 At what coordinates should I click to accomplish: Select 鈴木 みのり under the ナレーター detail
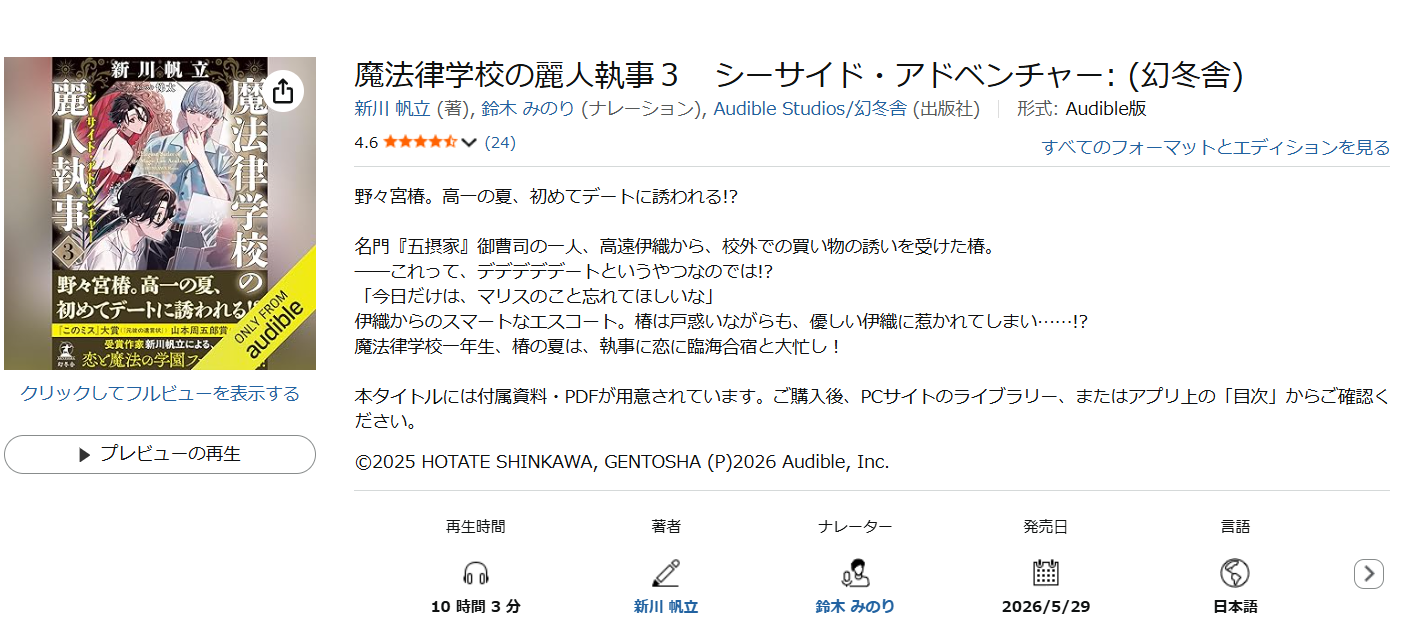[x=855, y=607]
